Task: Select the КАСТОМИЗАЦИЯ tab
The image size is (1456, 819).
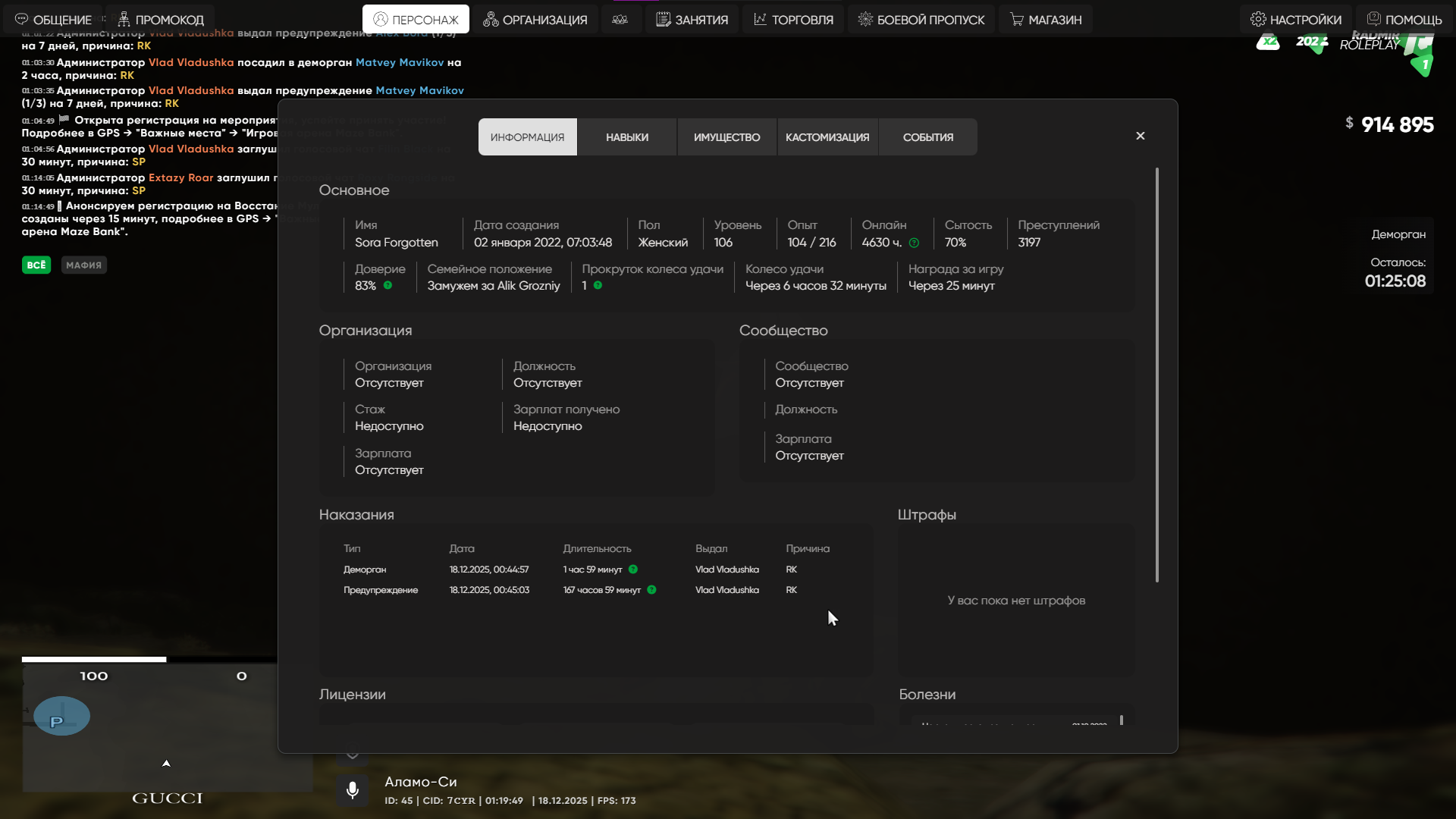Action: [827, 137]
